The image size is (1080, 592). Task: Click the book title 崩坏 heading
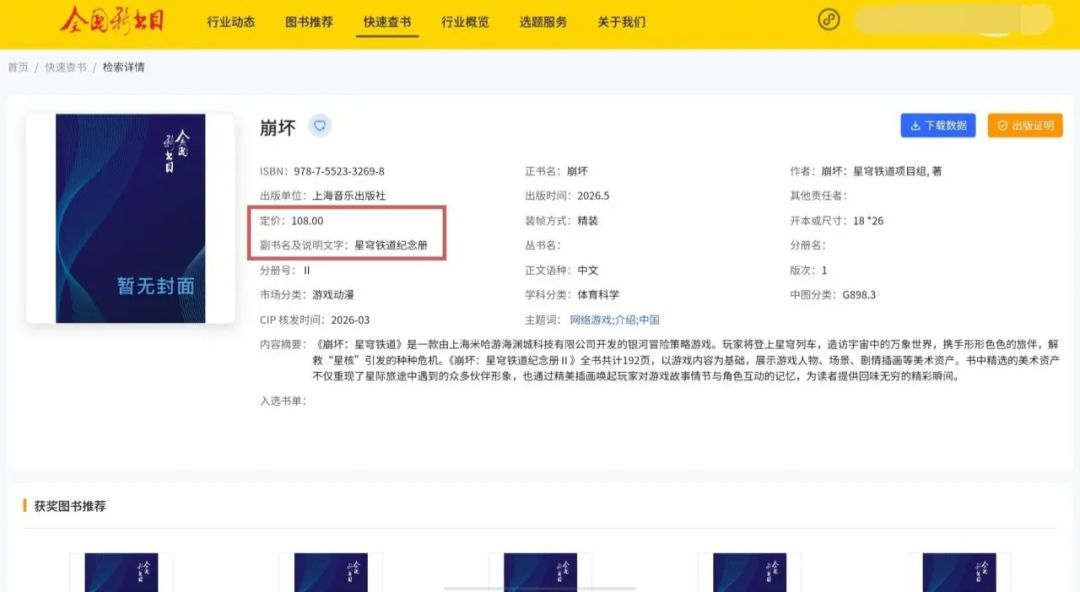pyautogui.click(x=278, y=127)
